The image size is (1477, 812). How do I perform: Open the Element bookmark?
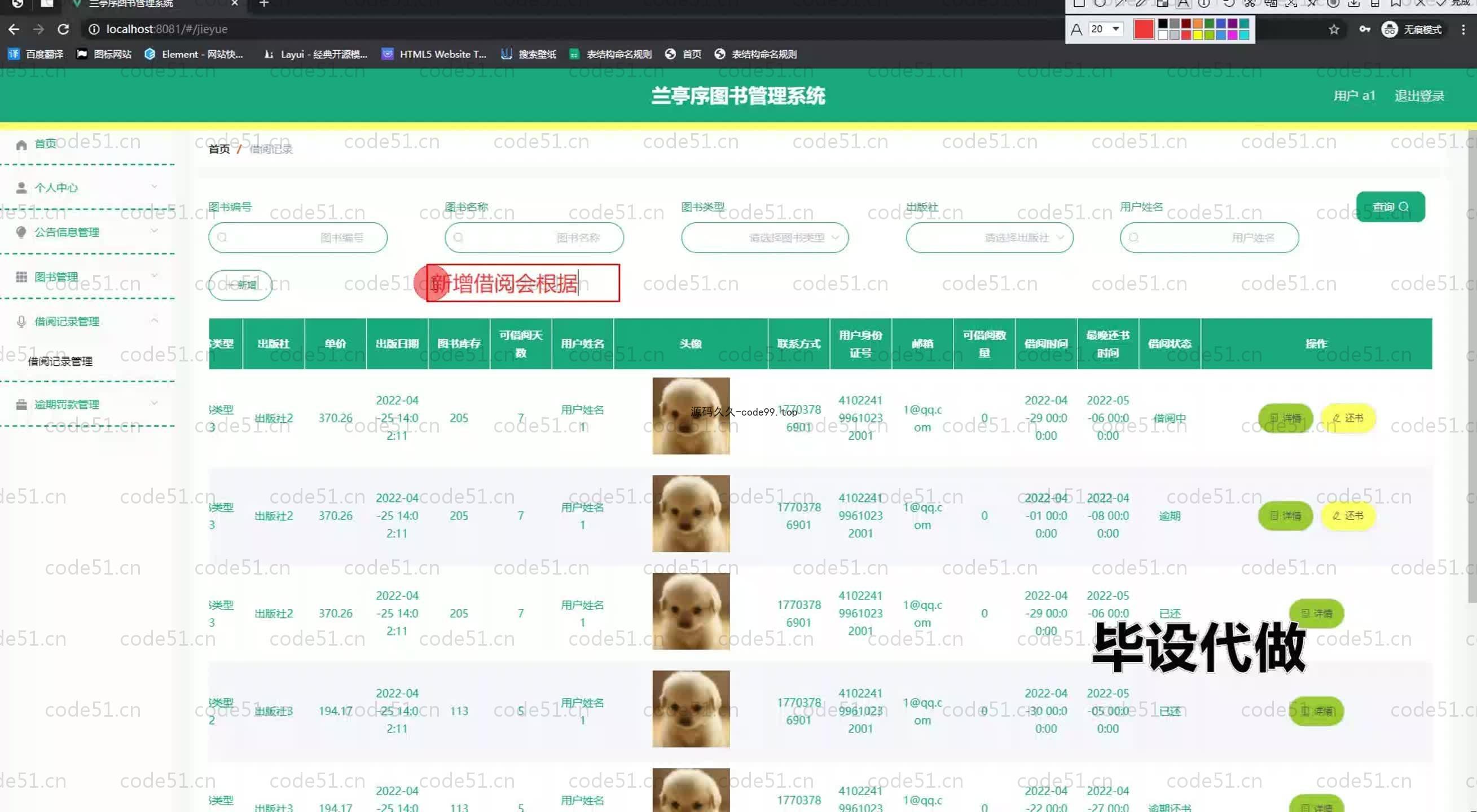[194, 54]
